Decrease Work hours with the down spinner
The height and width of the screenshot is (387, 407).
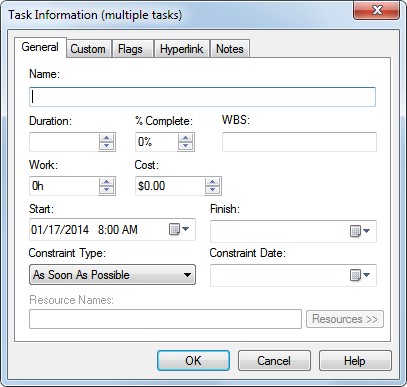106,190
